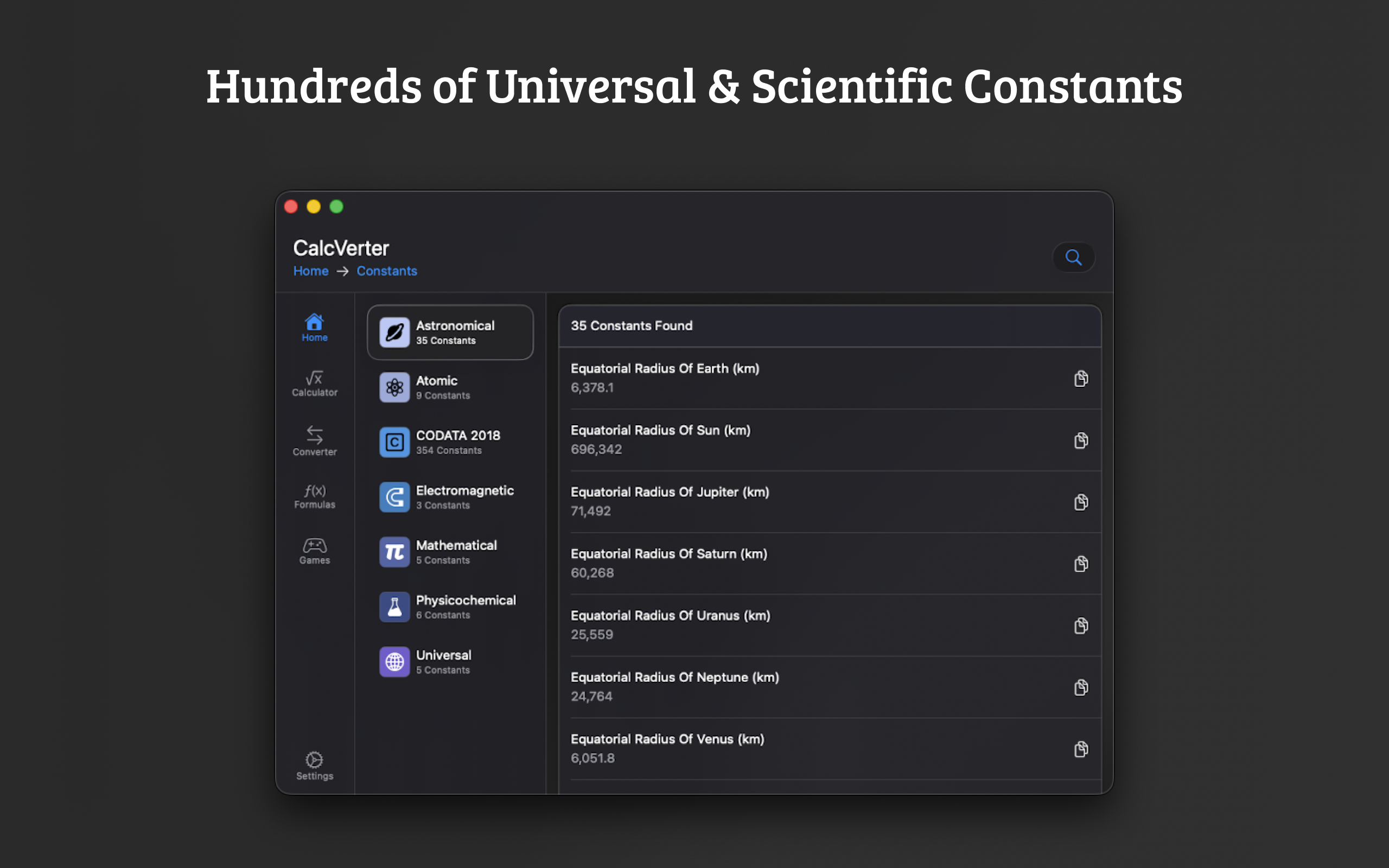Open Settings at sidebar bottom
This screenshot has width=1389, height=868.
point(315,766)
